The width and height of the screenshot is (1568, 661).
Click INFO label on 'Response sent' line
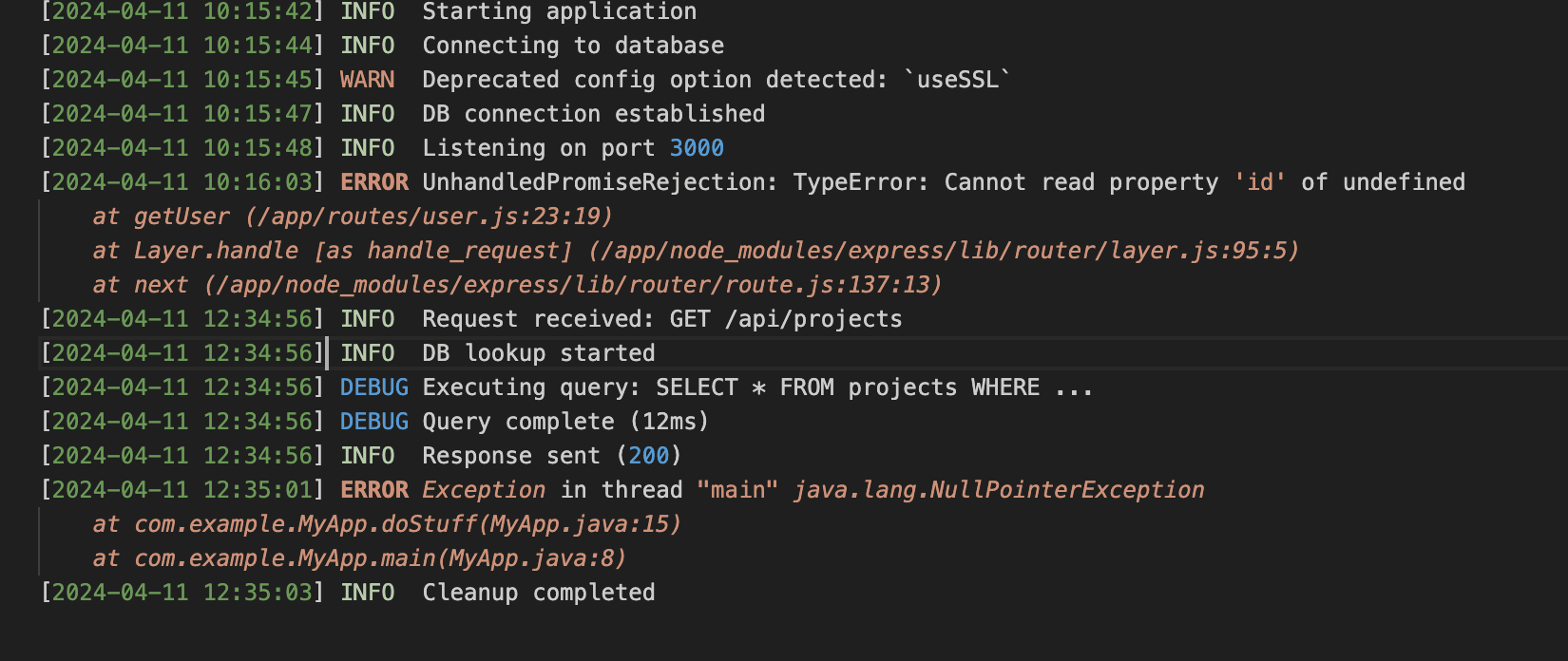coord(367,456)
